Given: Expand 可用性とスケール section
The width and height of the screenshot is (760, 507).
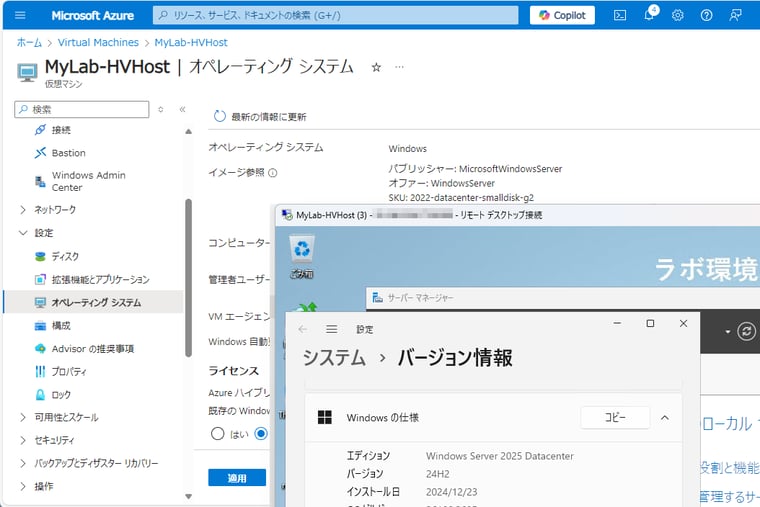Looking at the screenshot, I should tap(23, 417).
